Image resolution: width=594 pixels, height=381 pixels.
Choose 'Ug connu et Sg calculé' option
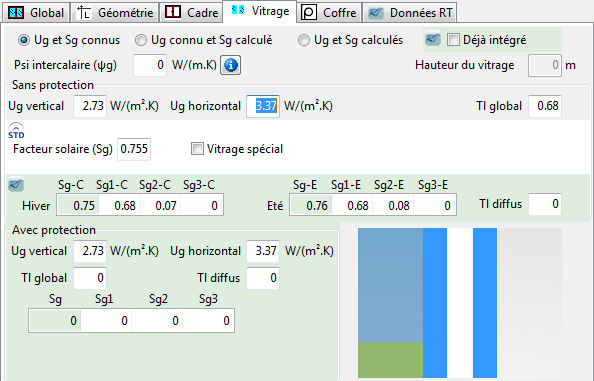pyautogui.click(x=204, y=40)
